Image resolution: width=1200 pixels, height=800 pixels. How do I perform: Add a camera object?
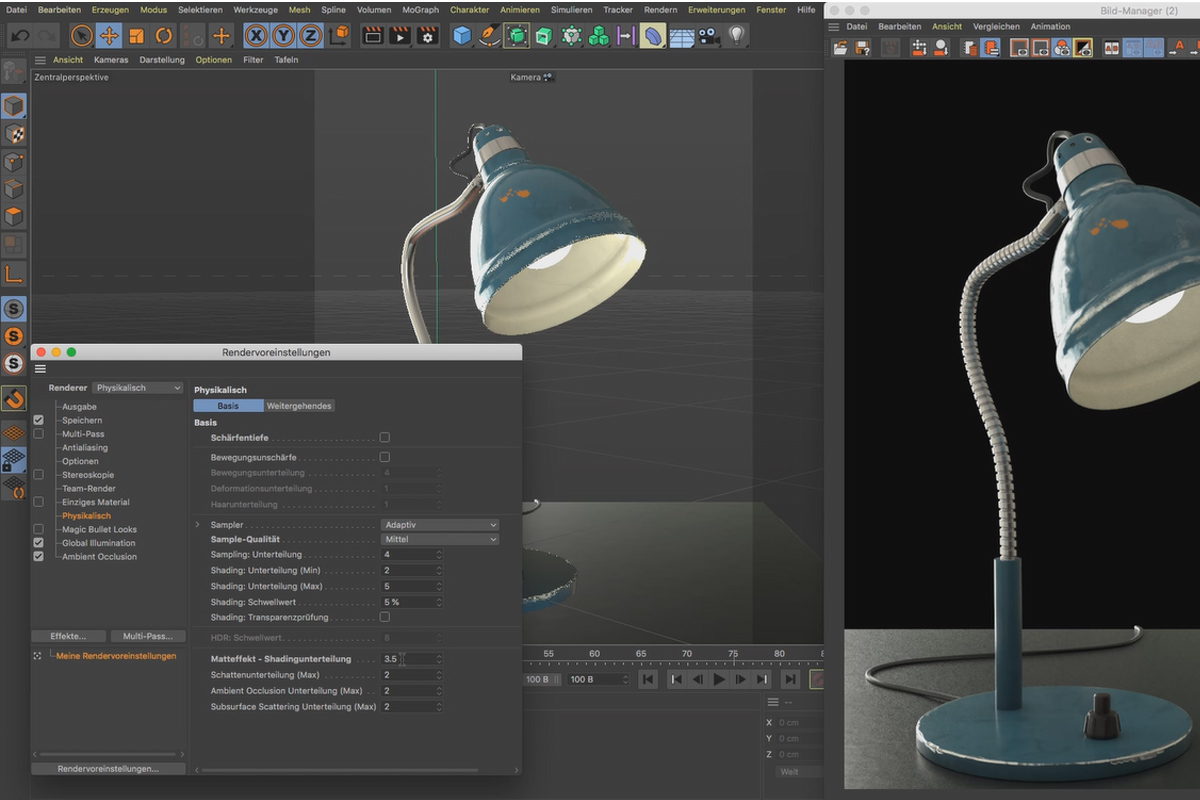pos(709,36)
